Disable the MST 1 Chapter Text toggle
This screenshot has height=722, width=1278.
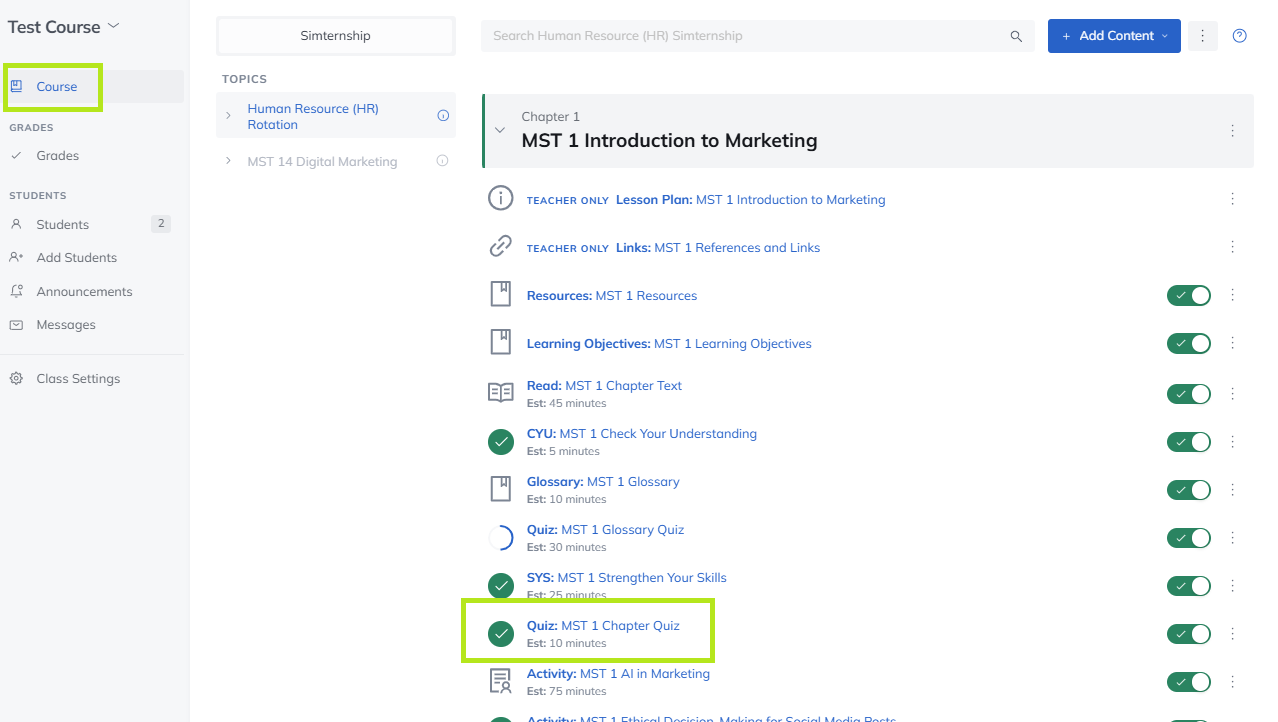point(1188,393)
